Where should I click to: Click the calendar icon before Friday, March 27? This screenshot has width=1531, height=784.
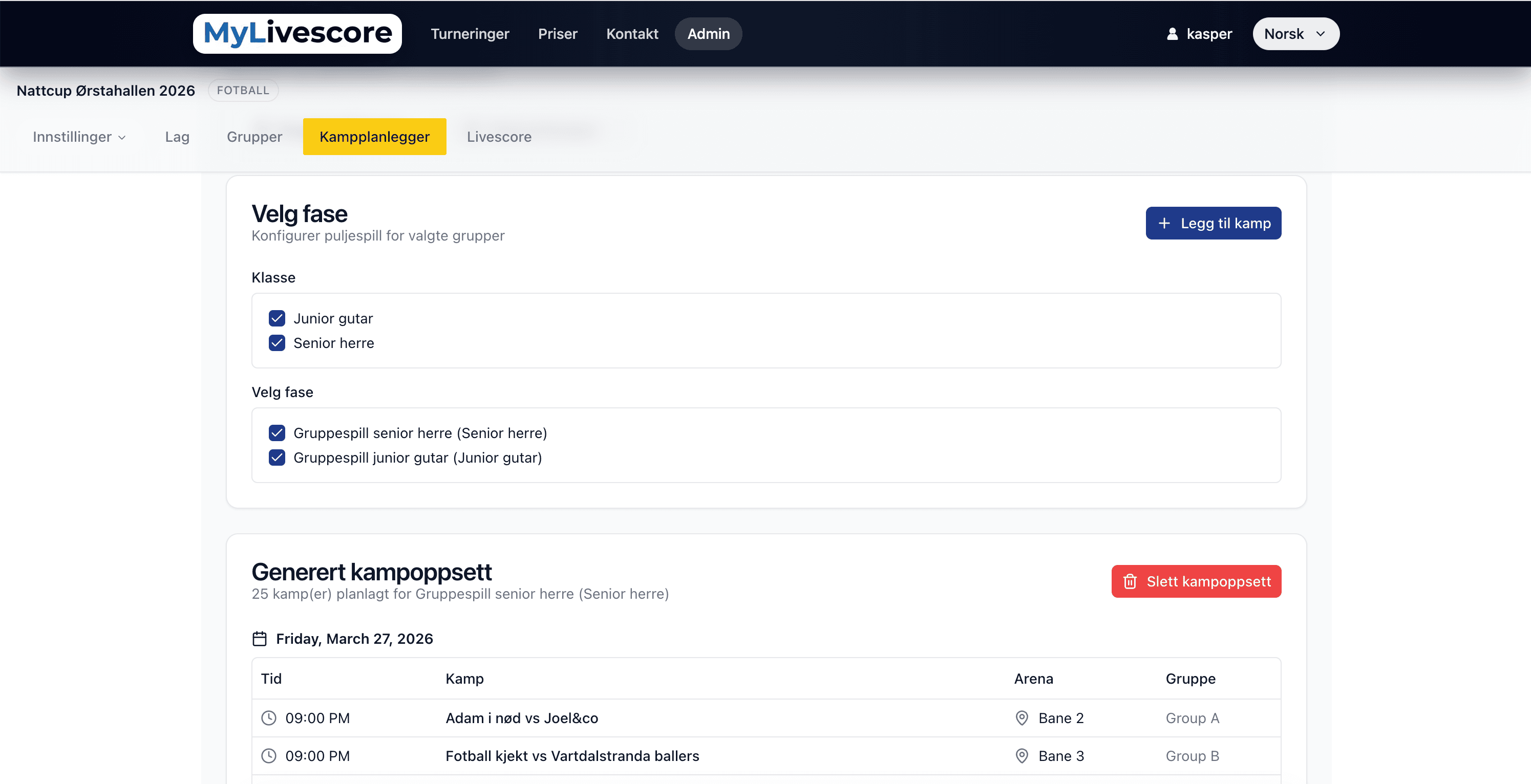[x=259, y=639]
